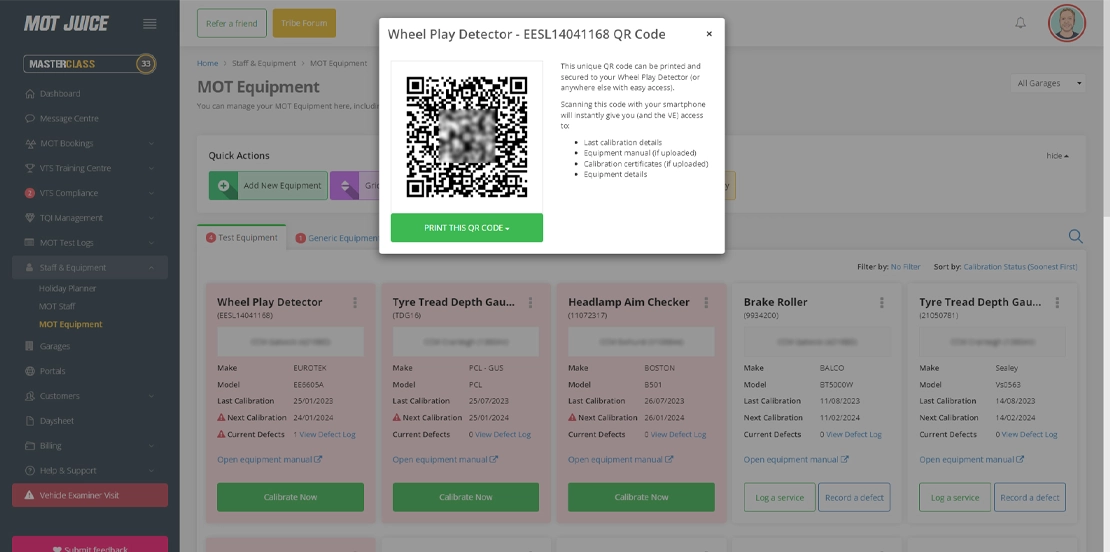Screen dimensions: 1110x552
Task: Record a defect for Tyre Gauge 21050781
Action: click(x=1030, y=498)
